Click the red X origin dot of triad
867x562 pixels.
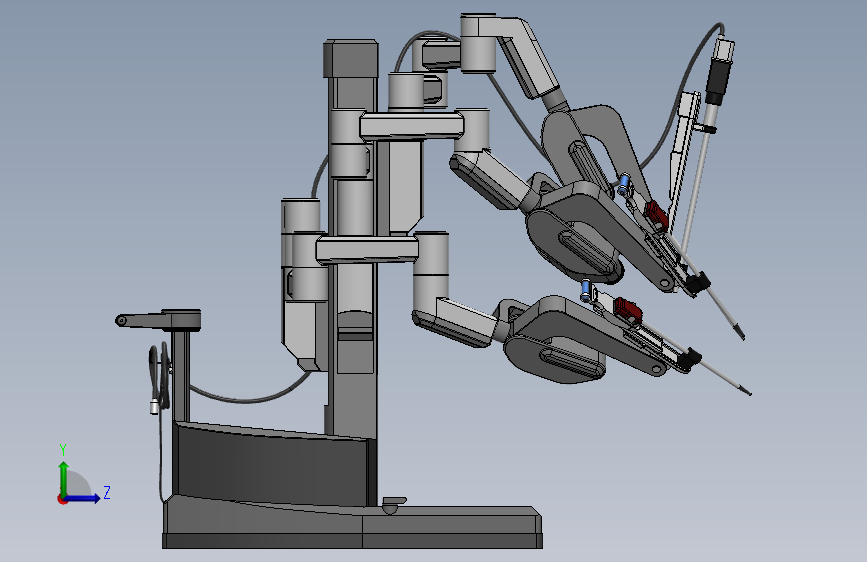(x=61, y=499)
